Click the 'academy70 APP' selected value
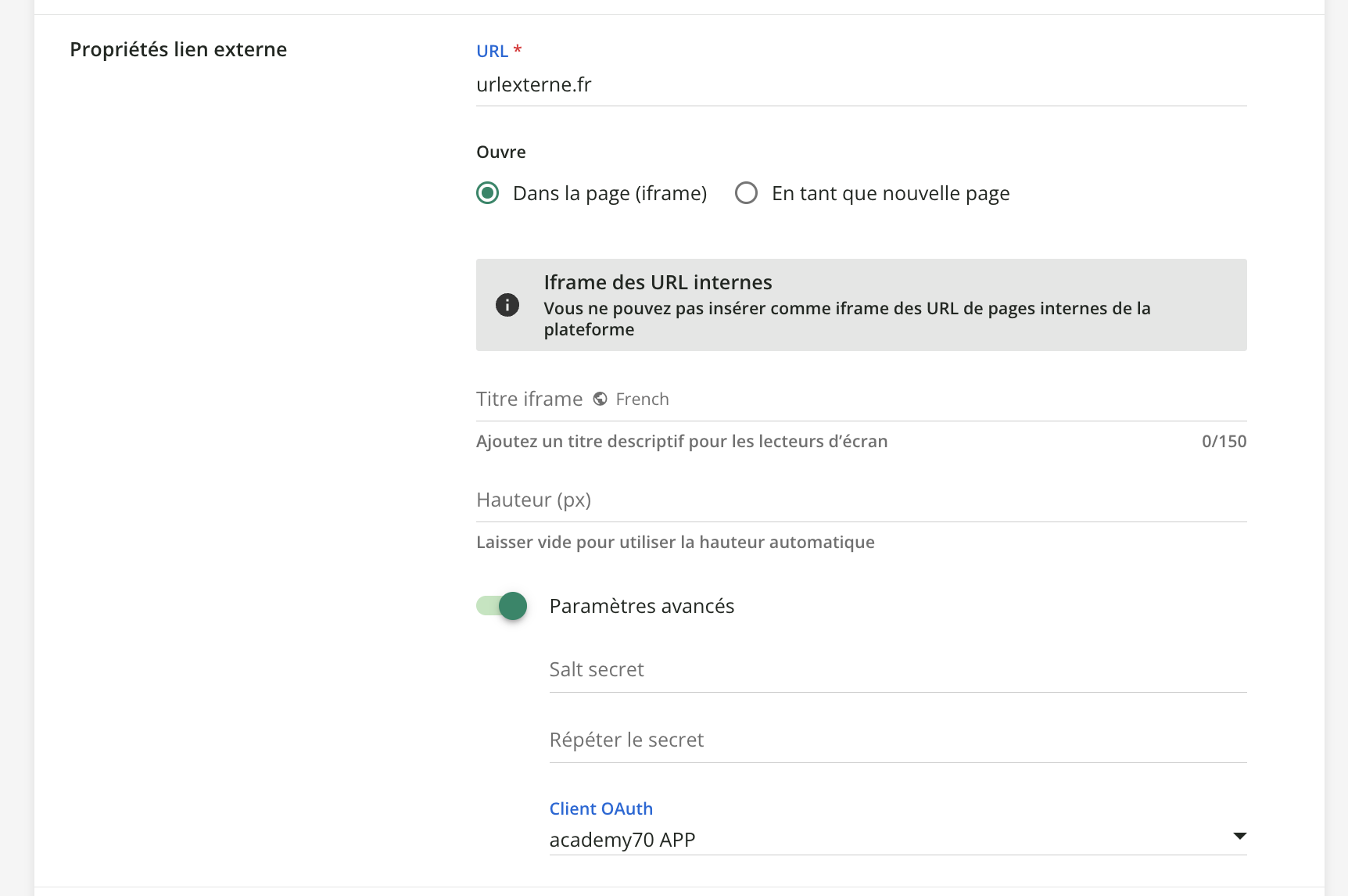Viewport: 1348px width, 896px height. click(622, 840)
